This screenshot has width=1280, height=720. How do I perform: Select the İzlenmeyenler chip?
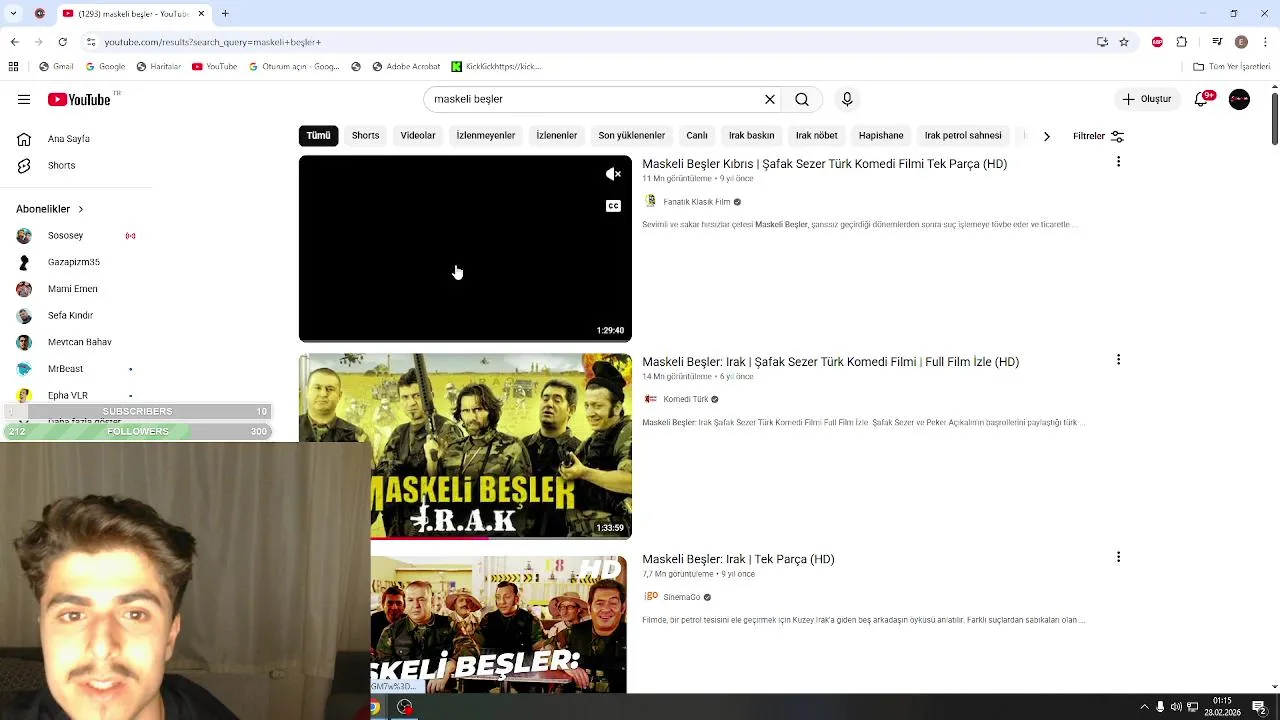click(x=486, y=135)
